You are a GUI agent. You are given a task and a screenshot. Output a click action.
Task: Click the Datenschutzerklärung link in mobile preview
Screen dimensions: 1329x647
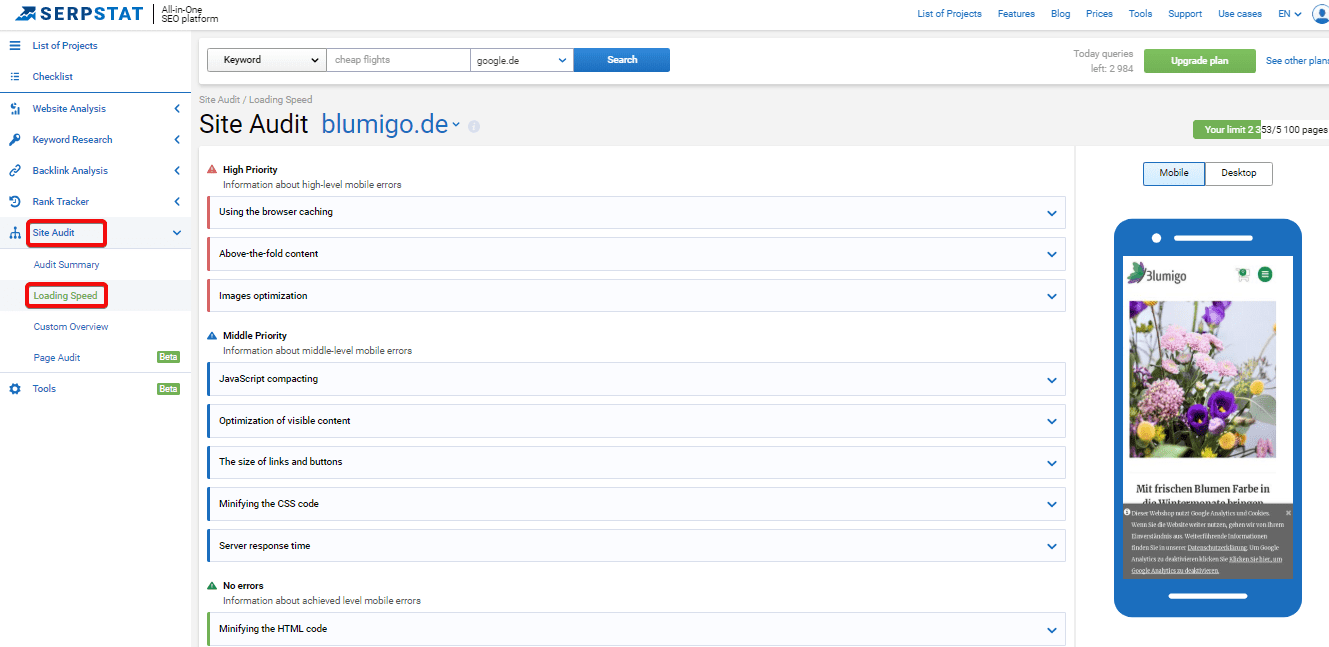(1217, 548)
